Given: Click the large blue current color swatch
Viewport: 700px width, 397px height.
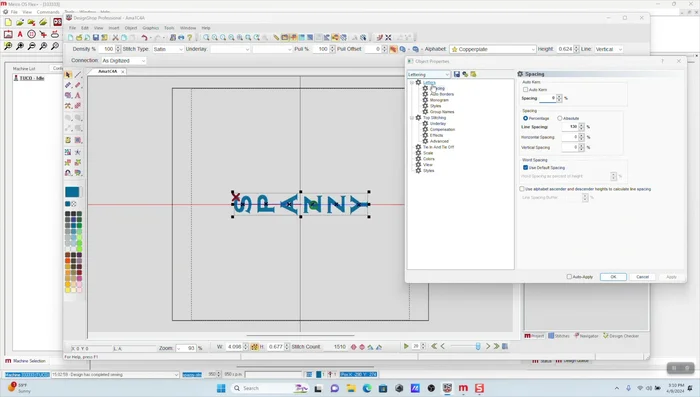Looking at the screenshot, I should point(72,192).
